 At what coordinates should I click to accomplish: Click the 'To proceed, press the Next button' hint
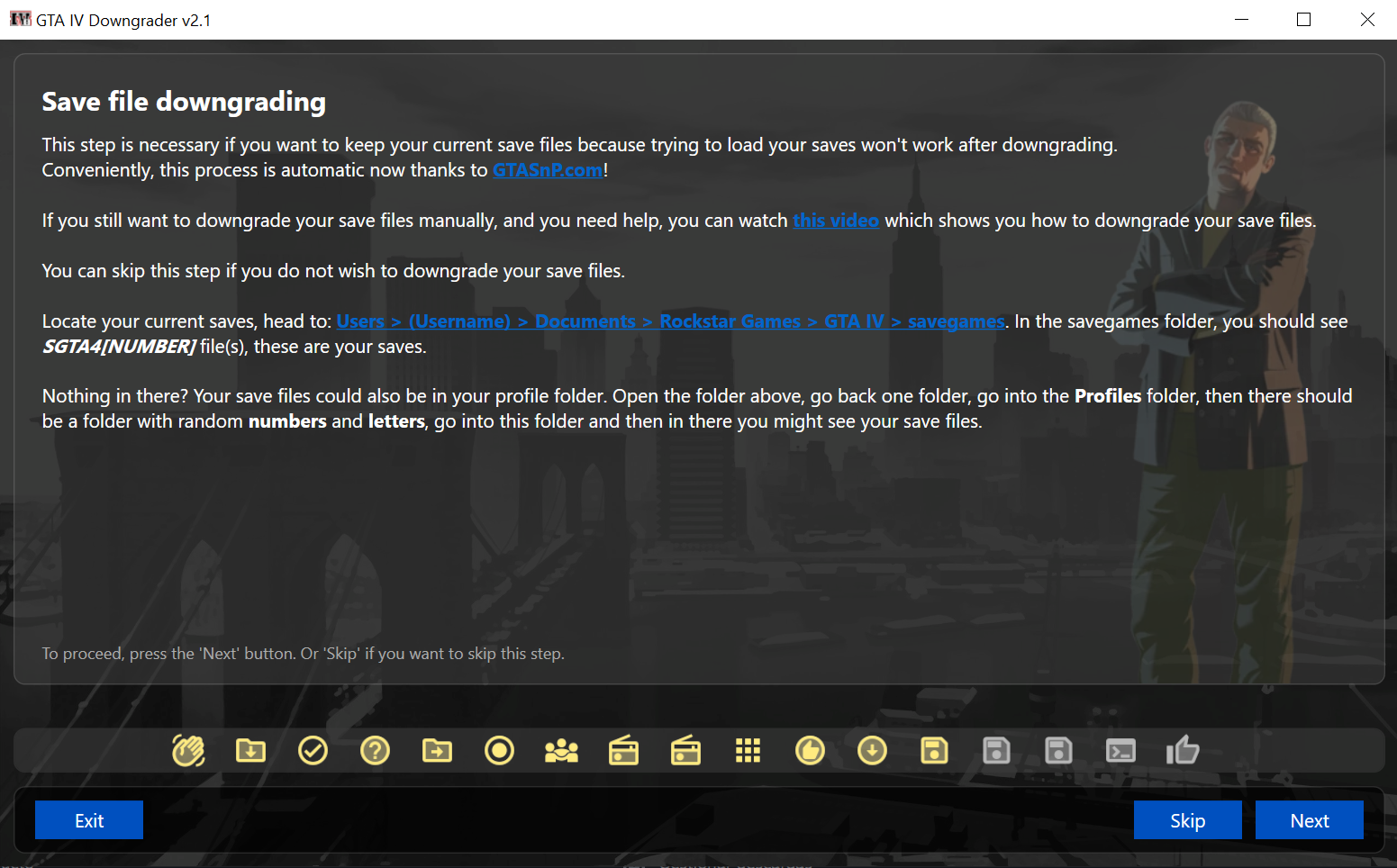pos(303,654)
